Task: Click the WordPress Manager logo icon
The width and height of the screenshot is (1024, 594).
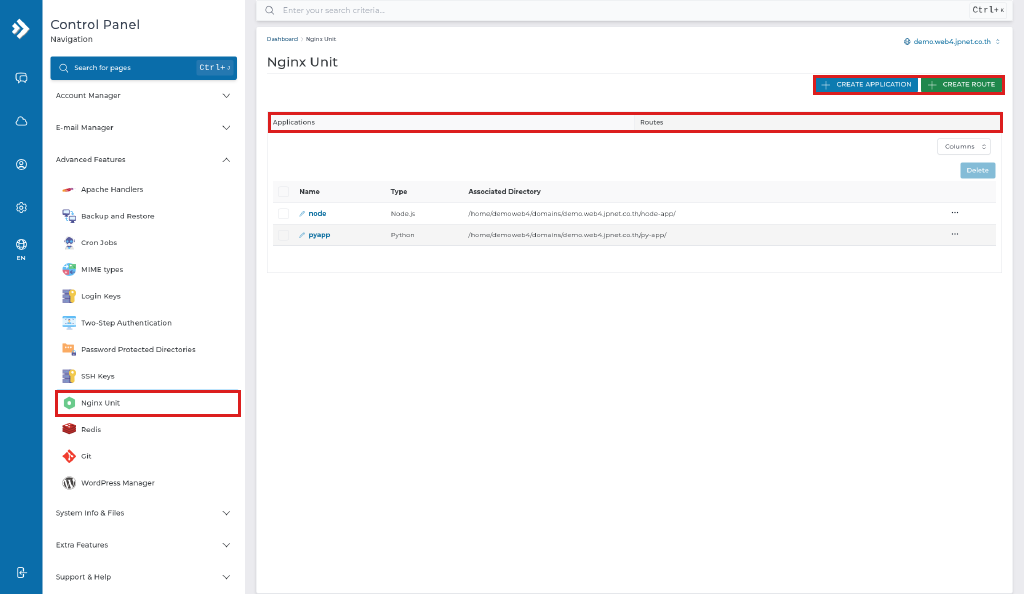Action: pos(69,483)
